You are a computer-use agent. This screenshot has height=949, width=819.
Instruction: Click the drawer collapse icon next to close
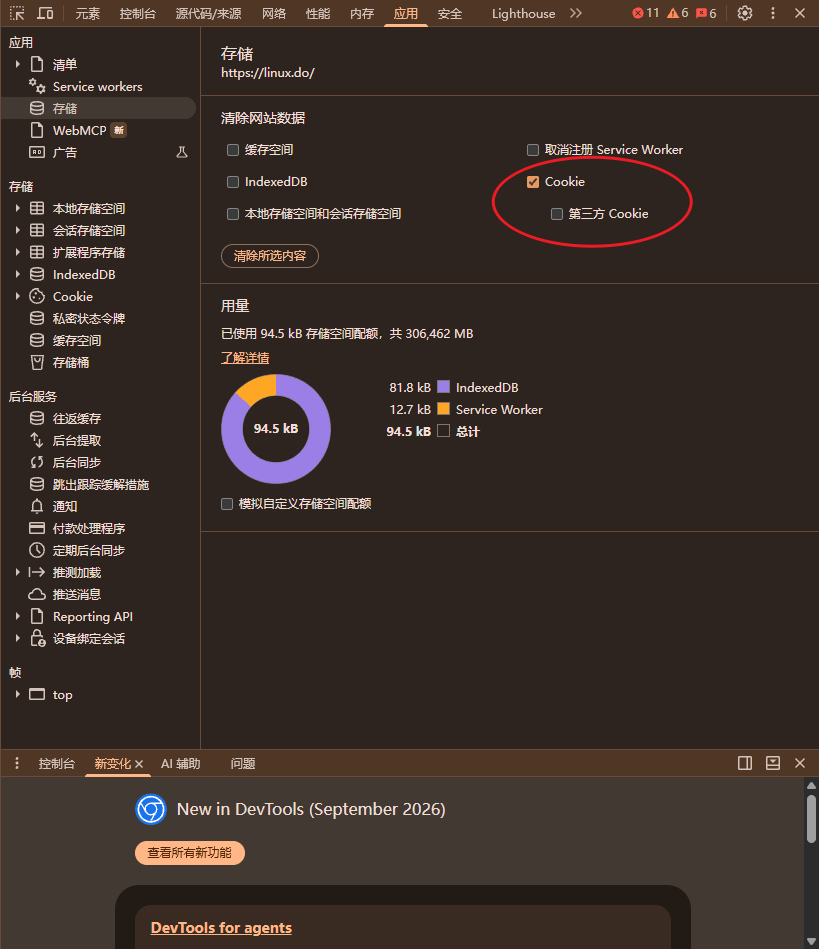pyautogui.click(x=773, y=763)
